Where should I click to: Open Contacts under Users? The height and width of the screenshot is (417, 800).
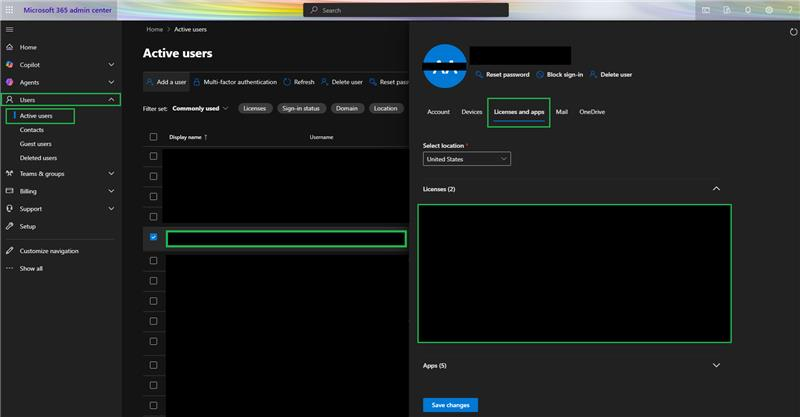point(32,130)
